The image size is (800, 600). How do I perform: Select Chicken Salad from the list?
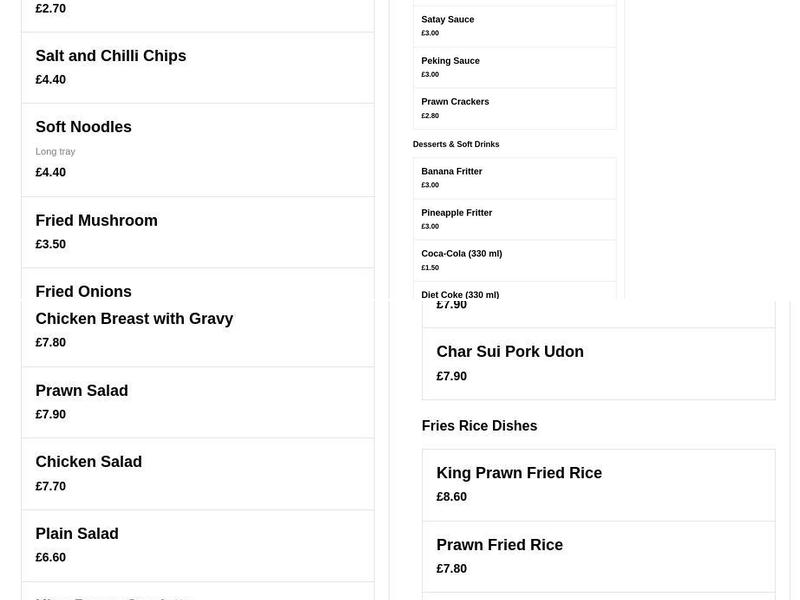[x=88, y=462]
